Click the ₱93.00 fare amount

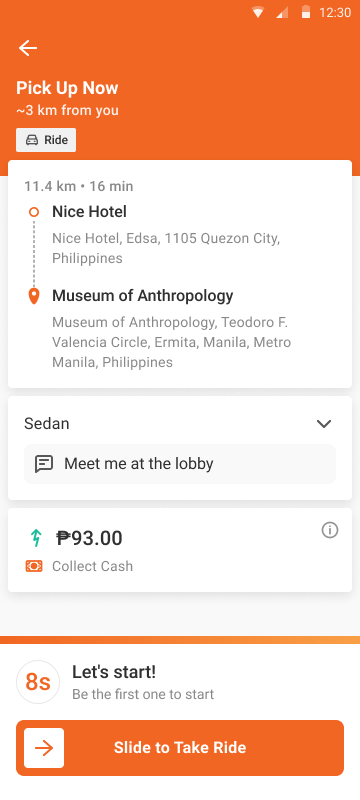click(x=89, y=538)
